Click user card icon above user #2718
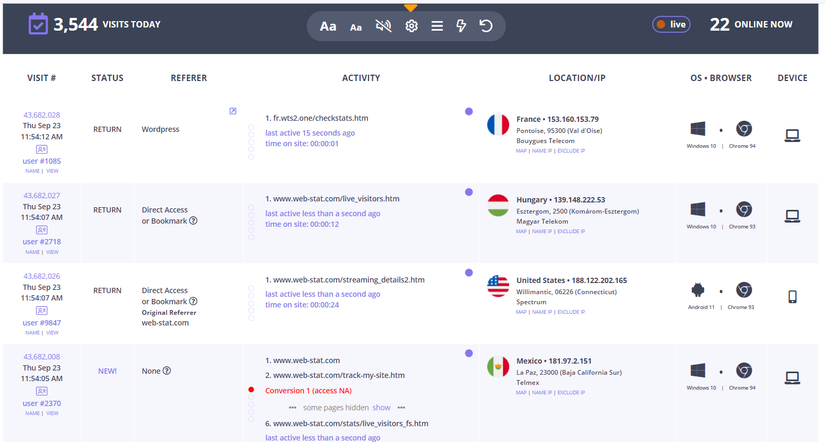Image resolution: width=825 pixels, height=442 pixels. pyautogui.click(x=42, y=230)
